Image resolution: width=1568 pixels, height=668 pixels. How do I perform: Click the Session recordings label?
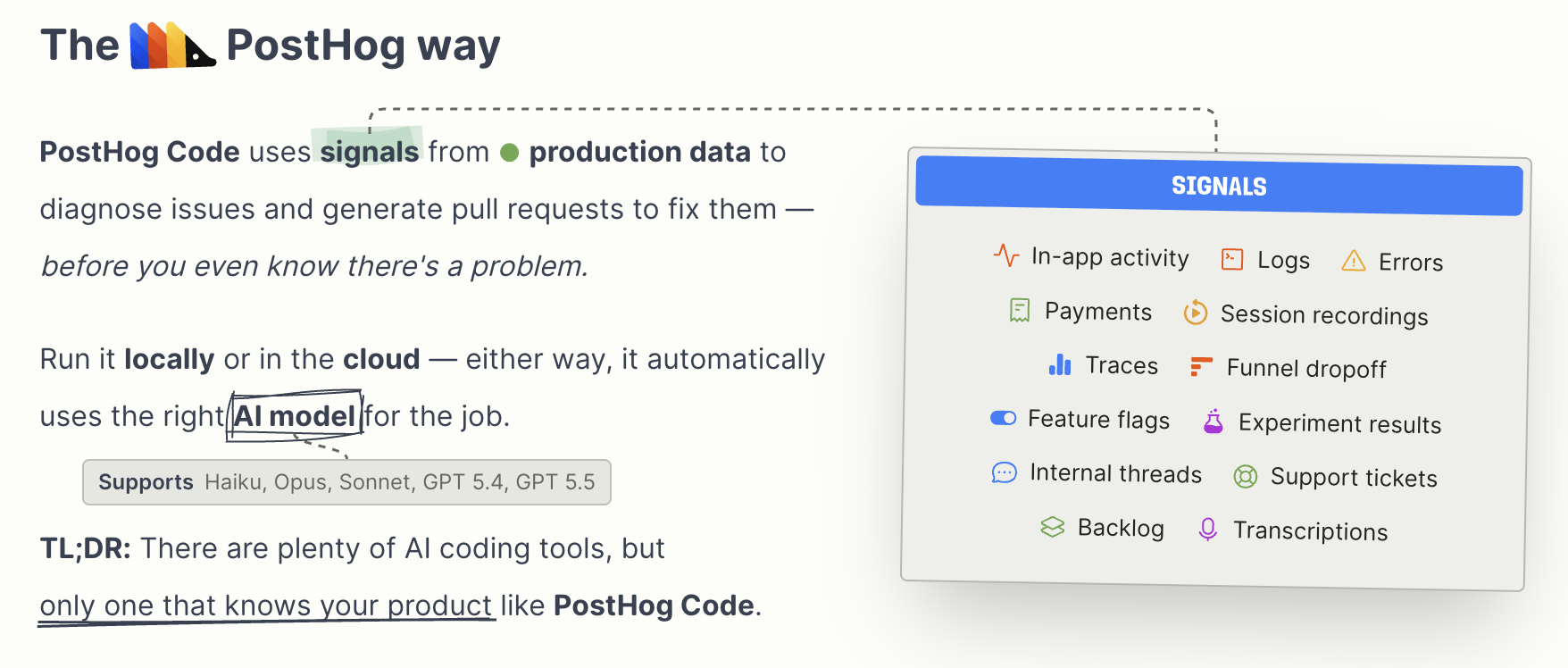pos(1324,315)
